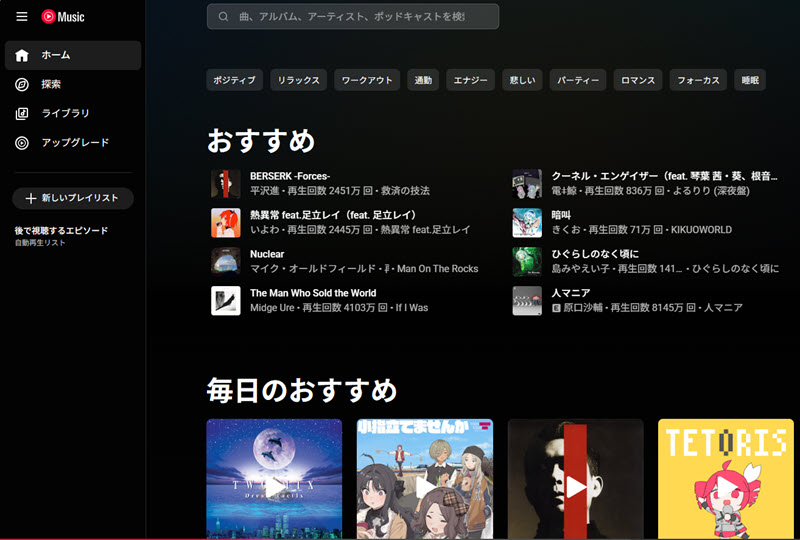Click the search field for songs and albums
The image size is (800, 540).
[353, 16]
